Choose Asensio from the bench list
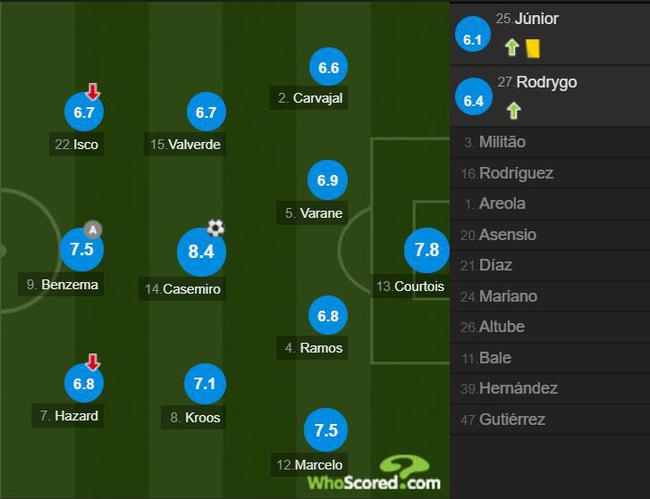Viewport: 650px width, 499px height. pyautogui.click(x=507, y=235)
